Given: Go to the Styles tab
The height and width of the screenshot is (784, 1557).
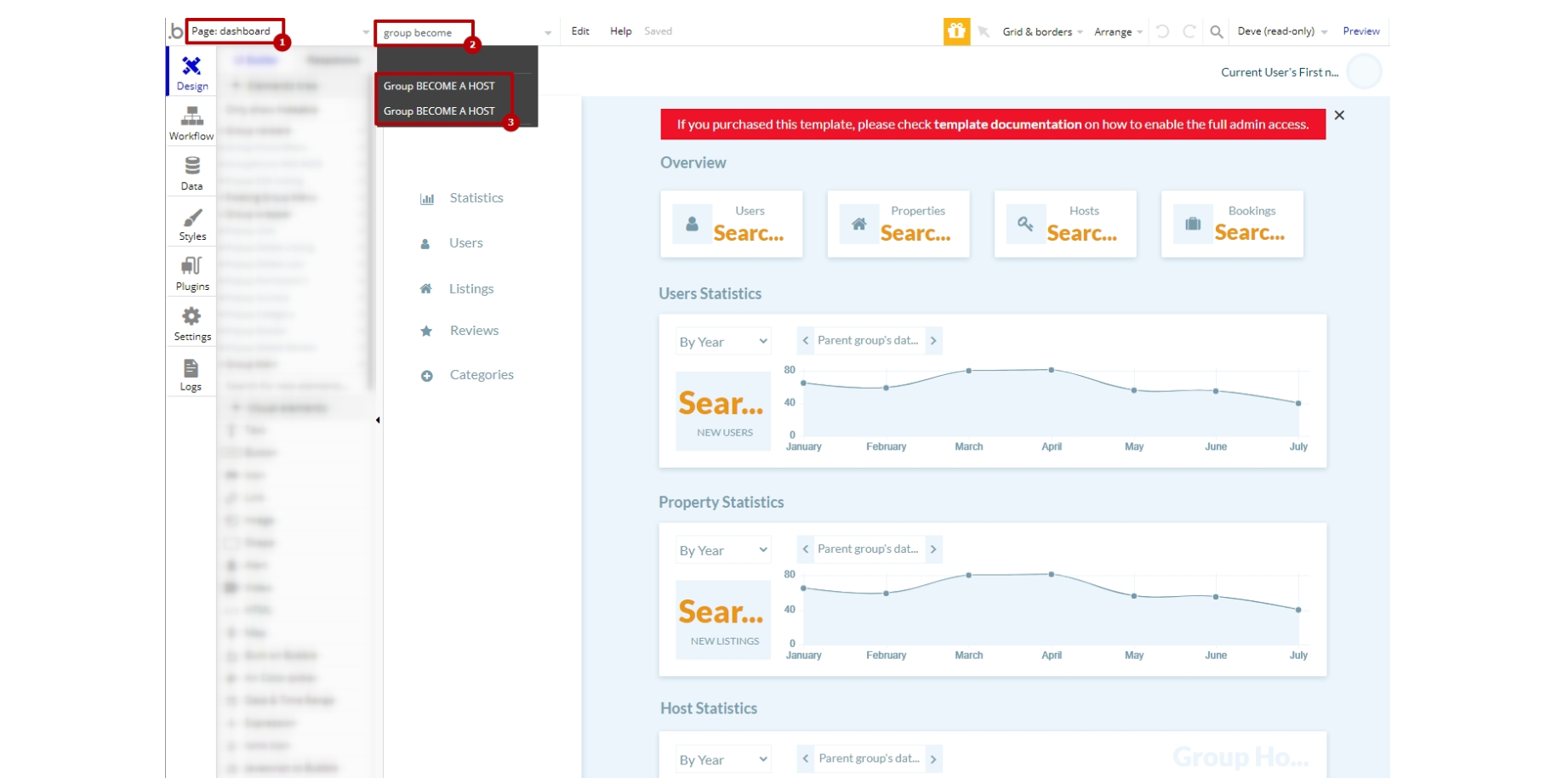Looking at the screenshot, I should [192, 223].
